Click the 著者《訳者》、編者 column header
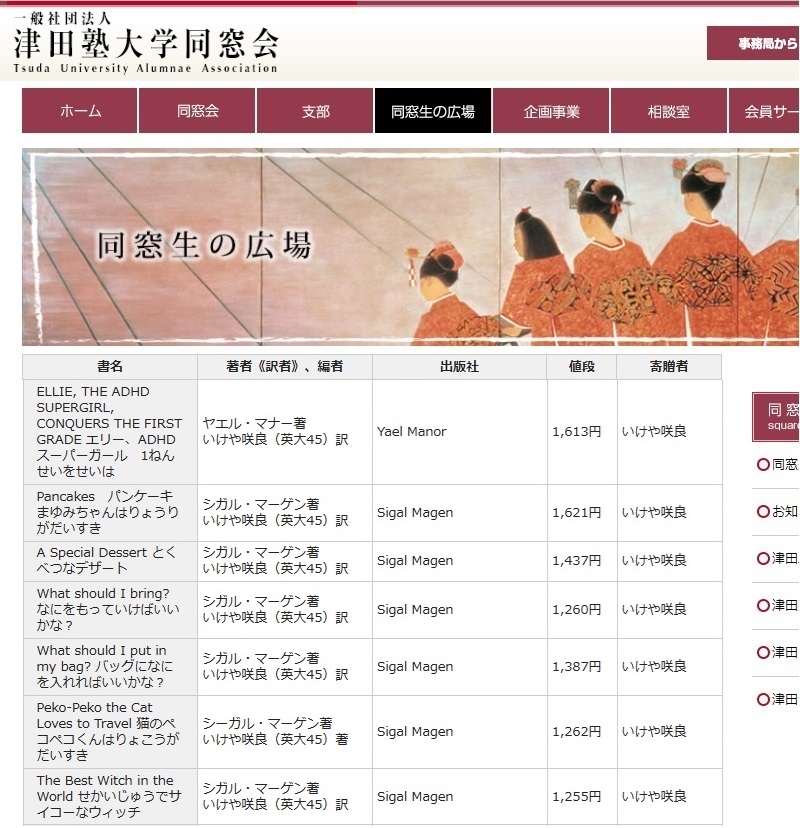Image resolution: width=800 pixels, height=828 pixels. pos(285,366)
